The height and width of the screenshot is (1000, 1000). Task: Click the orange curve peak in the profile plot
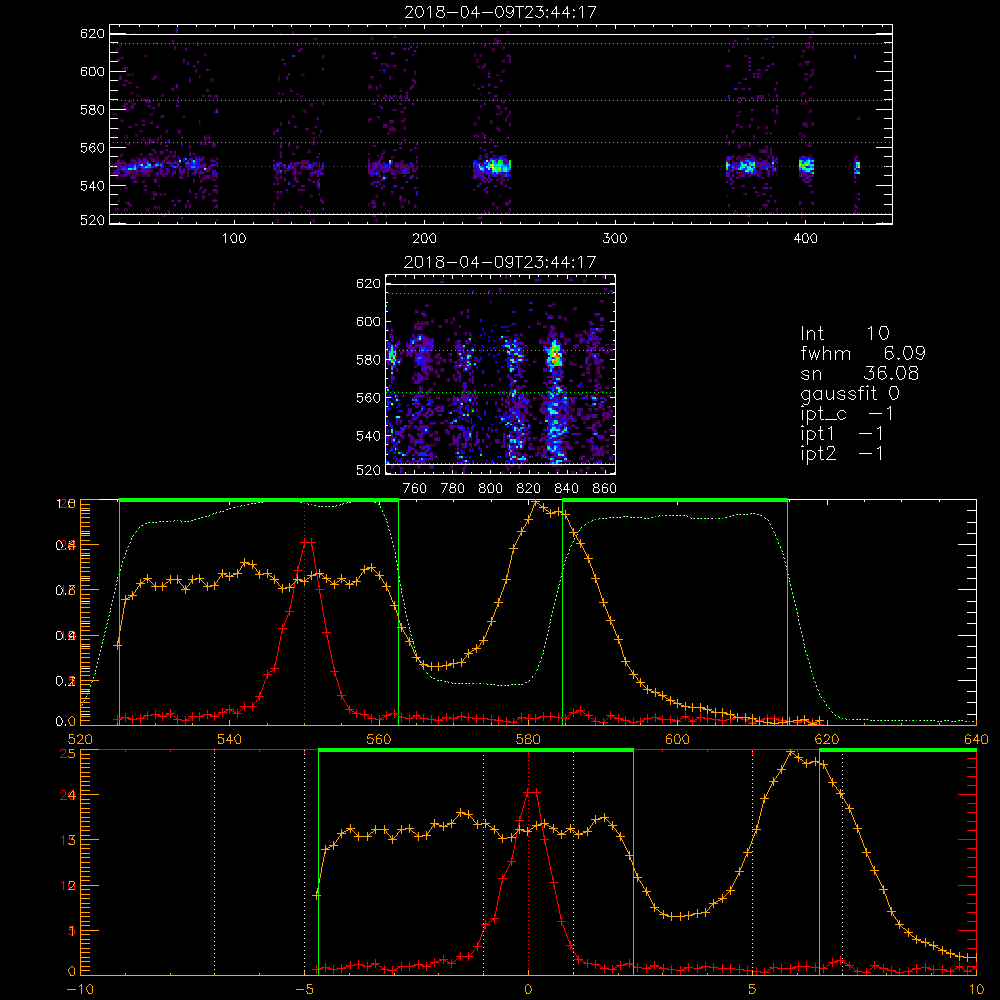point(536,503)
